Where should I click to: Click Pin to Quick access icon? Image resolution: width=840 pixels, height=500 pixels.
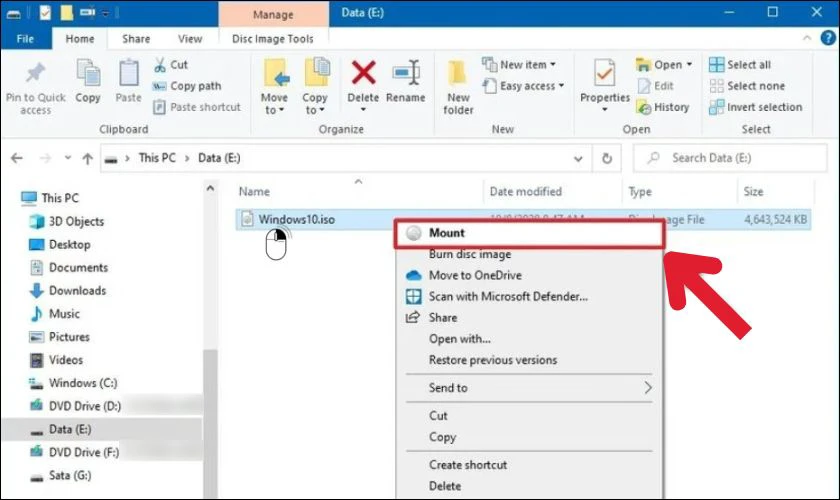35,74
